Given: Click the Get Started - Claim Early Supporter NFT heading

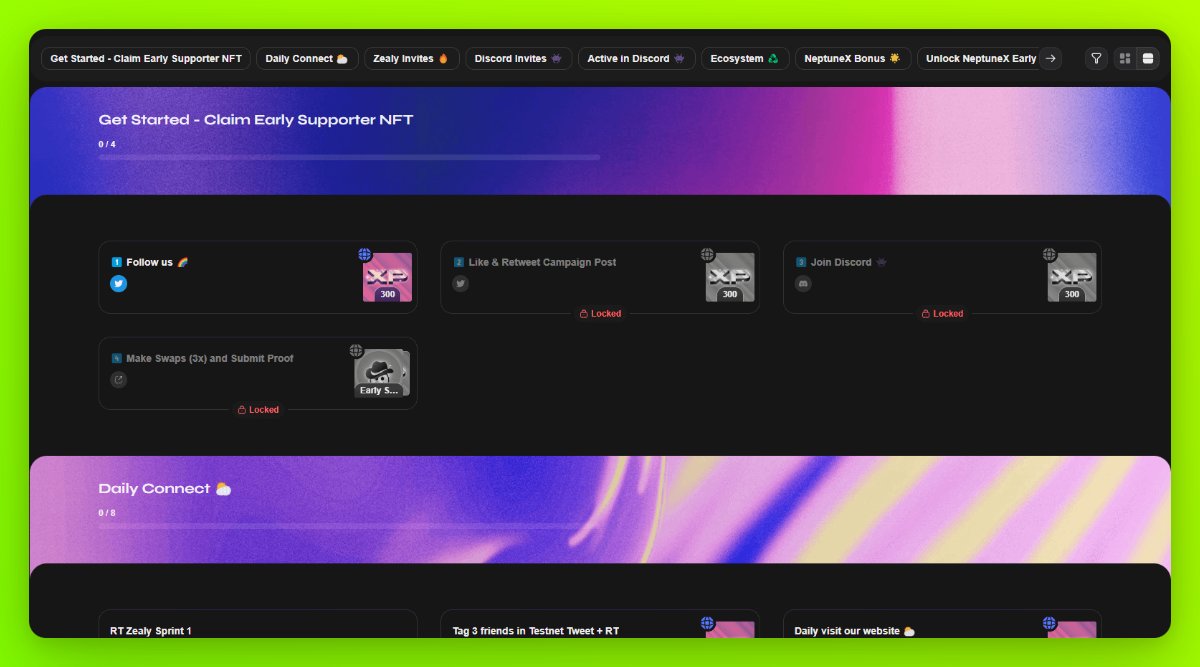Looking at the screenshot, I should point(256,120).
